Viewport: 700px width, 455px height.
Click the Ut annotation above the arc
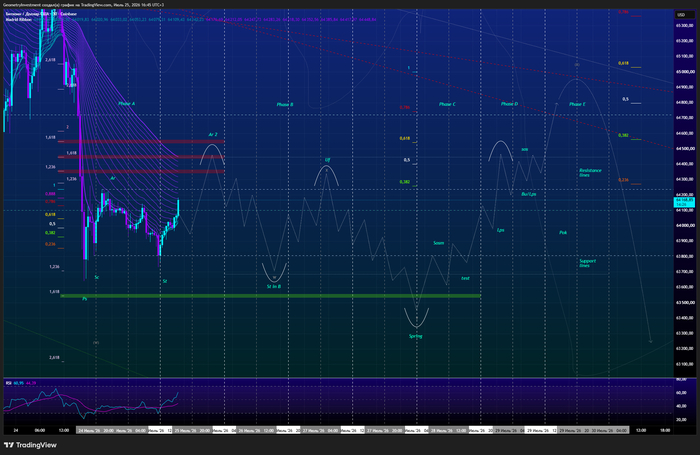327,160
